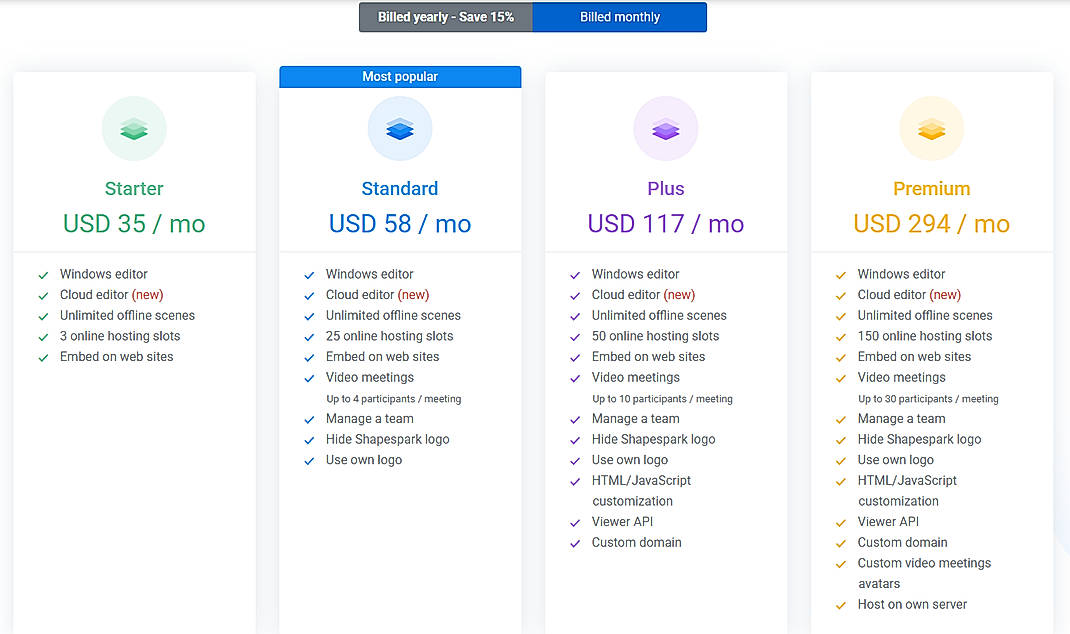The height and width of the screenshot is (634, 1070).
Task: Click Premium's Custom video meetings avatars checkmark
Action: point(841,564)
